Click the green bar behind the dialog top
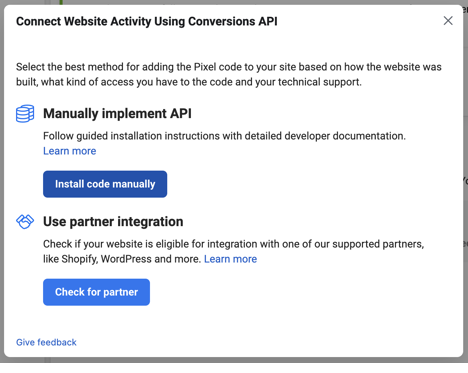 (x=61, y=2)
